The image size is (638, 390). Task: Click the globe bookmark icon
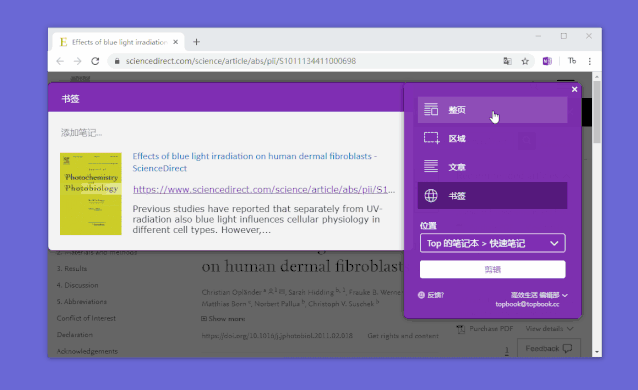point(431,196)
